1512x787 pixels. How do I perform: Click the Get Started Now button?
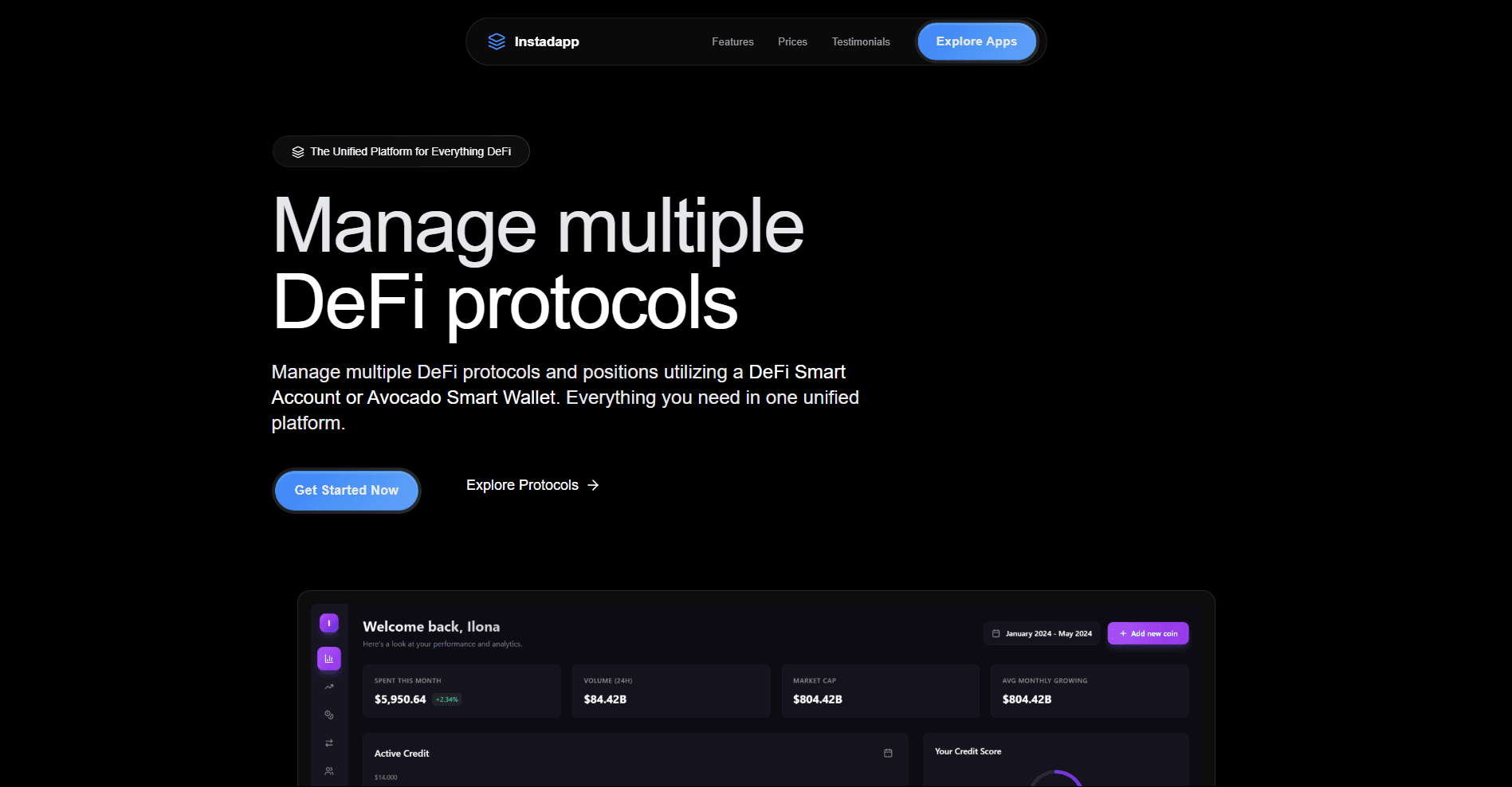click(x=346, y=491)
